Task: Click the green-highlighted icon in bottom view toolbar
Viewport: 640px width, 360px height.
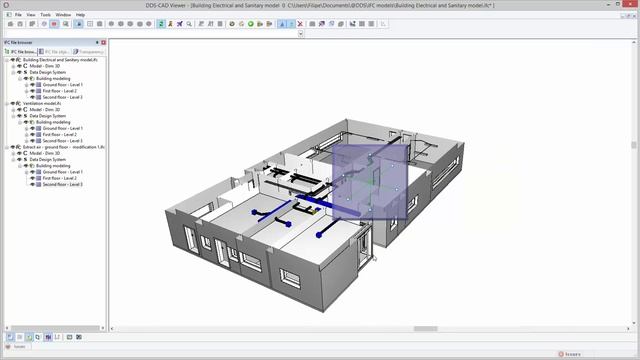Action: click(29, 337)
